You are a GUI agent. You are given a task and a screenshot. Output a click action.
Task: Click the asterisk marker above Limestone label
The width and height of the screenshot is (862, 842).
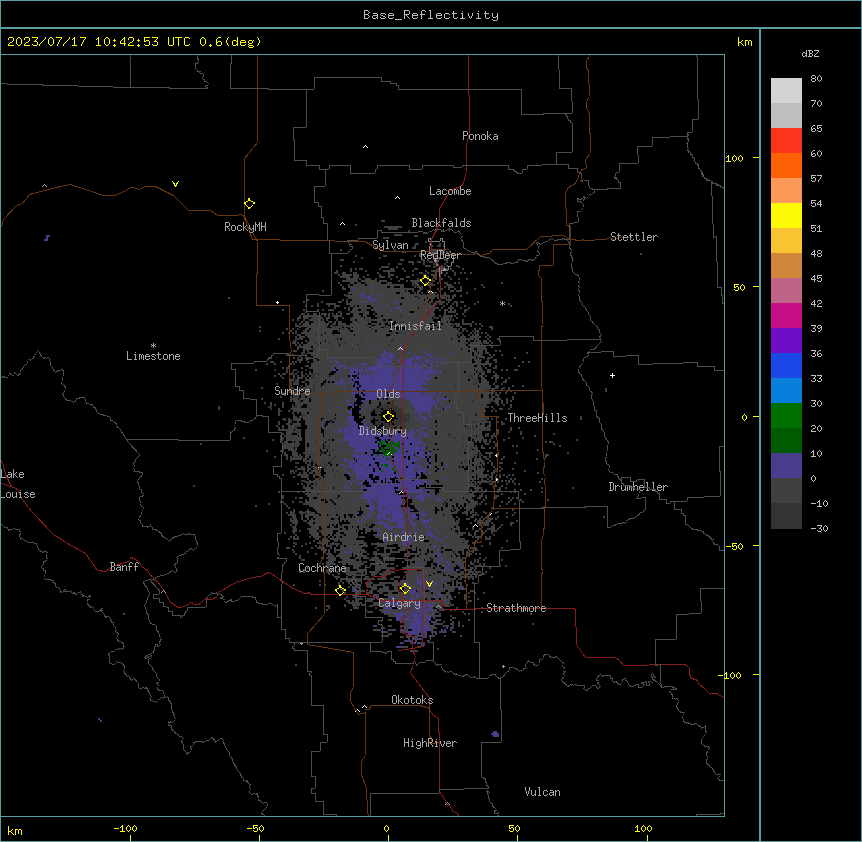tap(153, 346)
